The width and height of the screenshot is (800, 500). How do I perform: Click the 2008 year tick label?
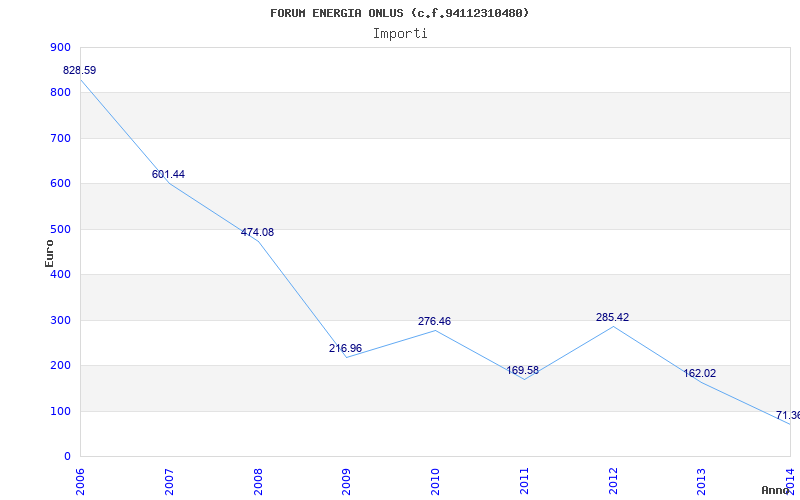pos(258,481)
